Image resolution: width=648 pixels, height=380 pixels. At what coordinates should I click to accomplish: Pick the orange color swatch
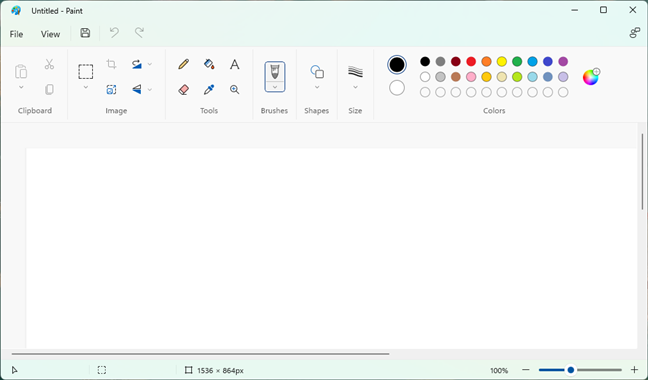pyautogui.click(x=486, y=62)
